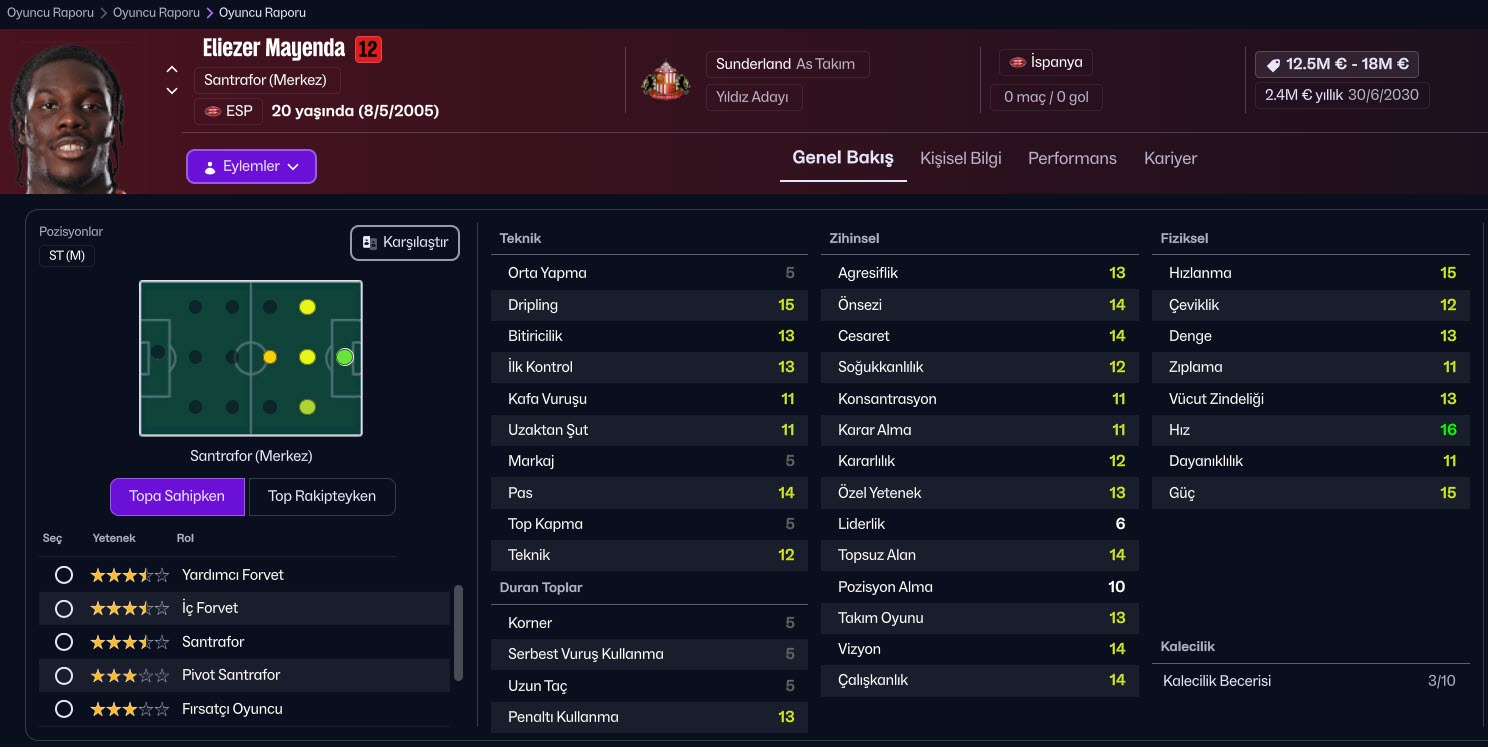
Task: Switch to the Performans tab
Action: (1072, 158)
